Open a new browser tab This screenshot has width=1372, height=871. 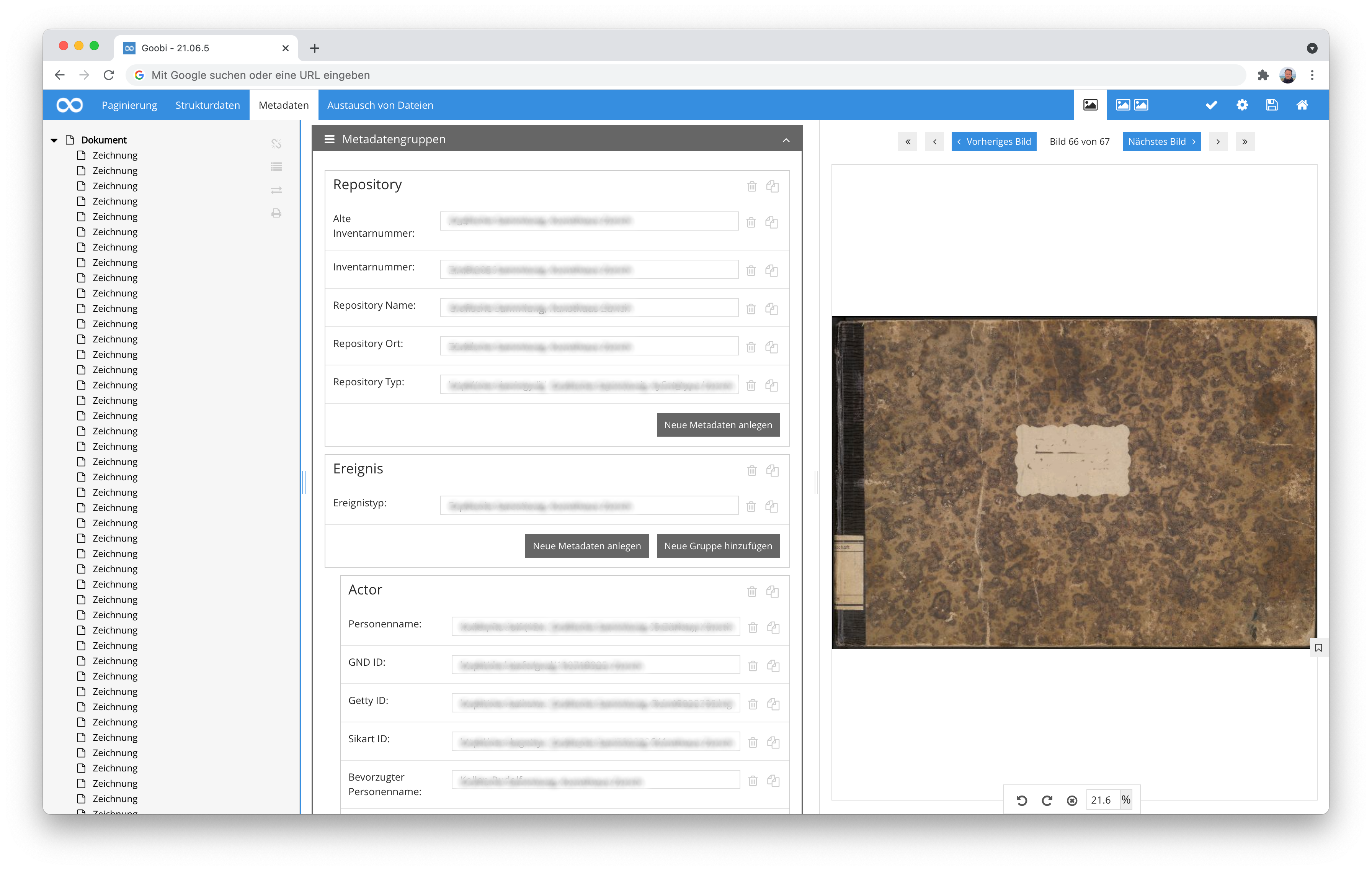(315, 48)
